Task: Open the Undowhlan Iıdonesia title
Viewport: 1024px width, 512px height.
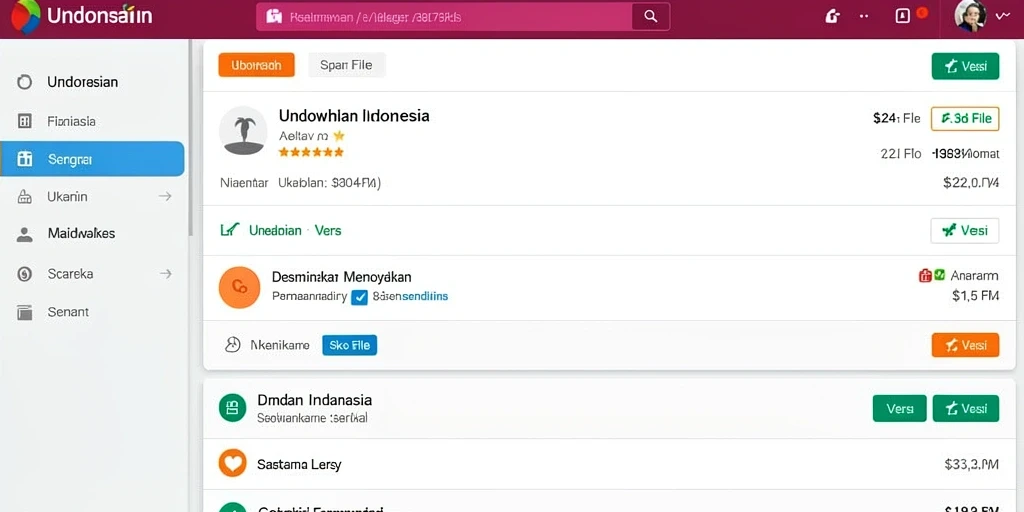Action: point(354,116)
